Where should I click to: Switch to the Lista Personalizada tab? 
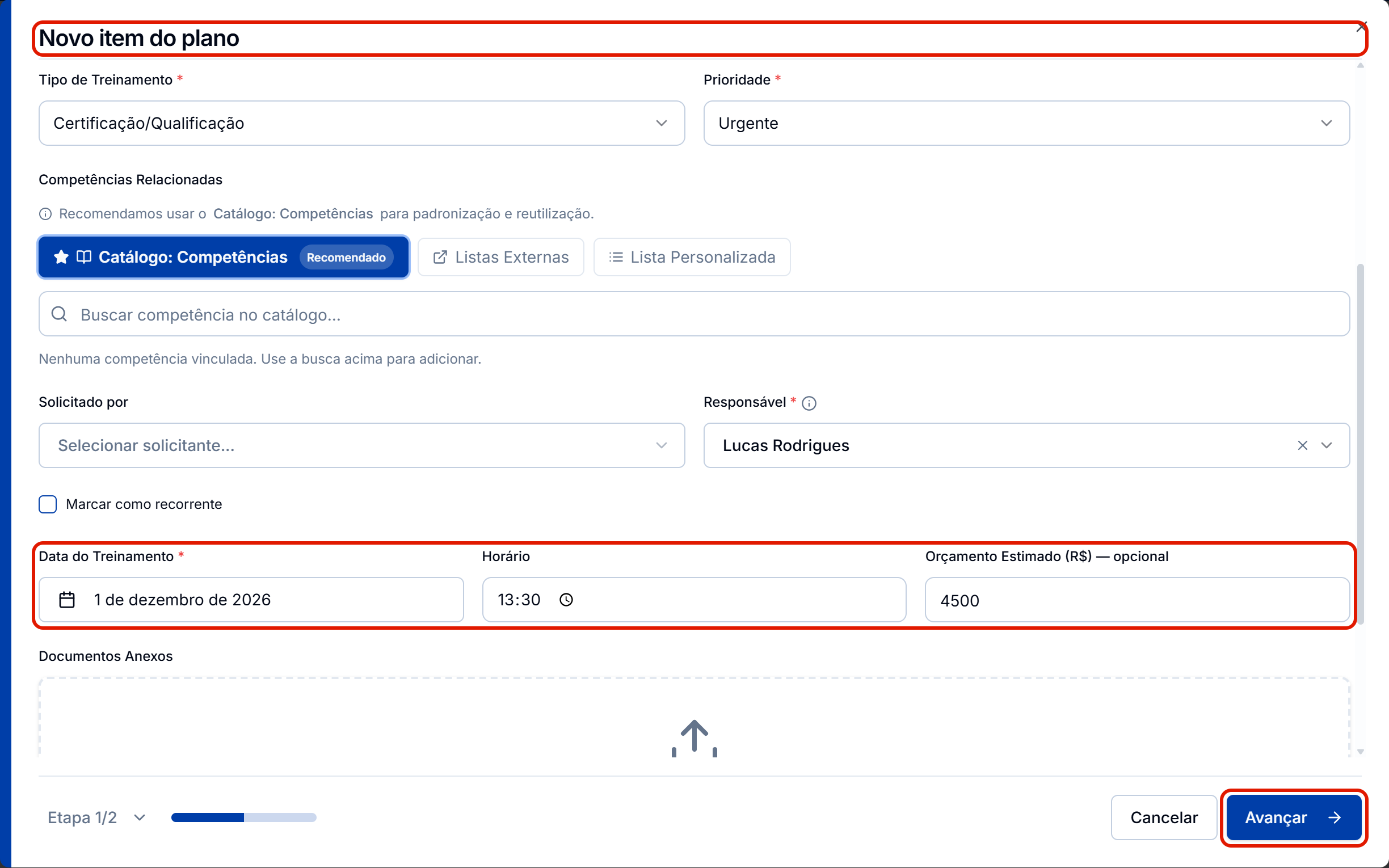tap(692, 257)
